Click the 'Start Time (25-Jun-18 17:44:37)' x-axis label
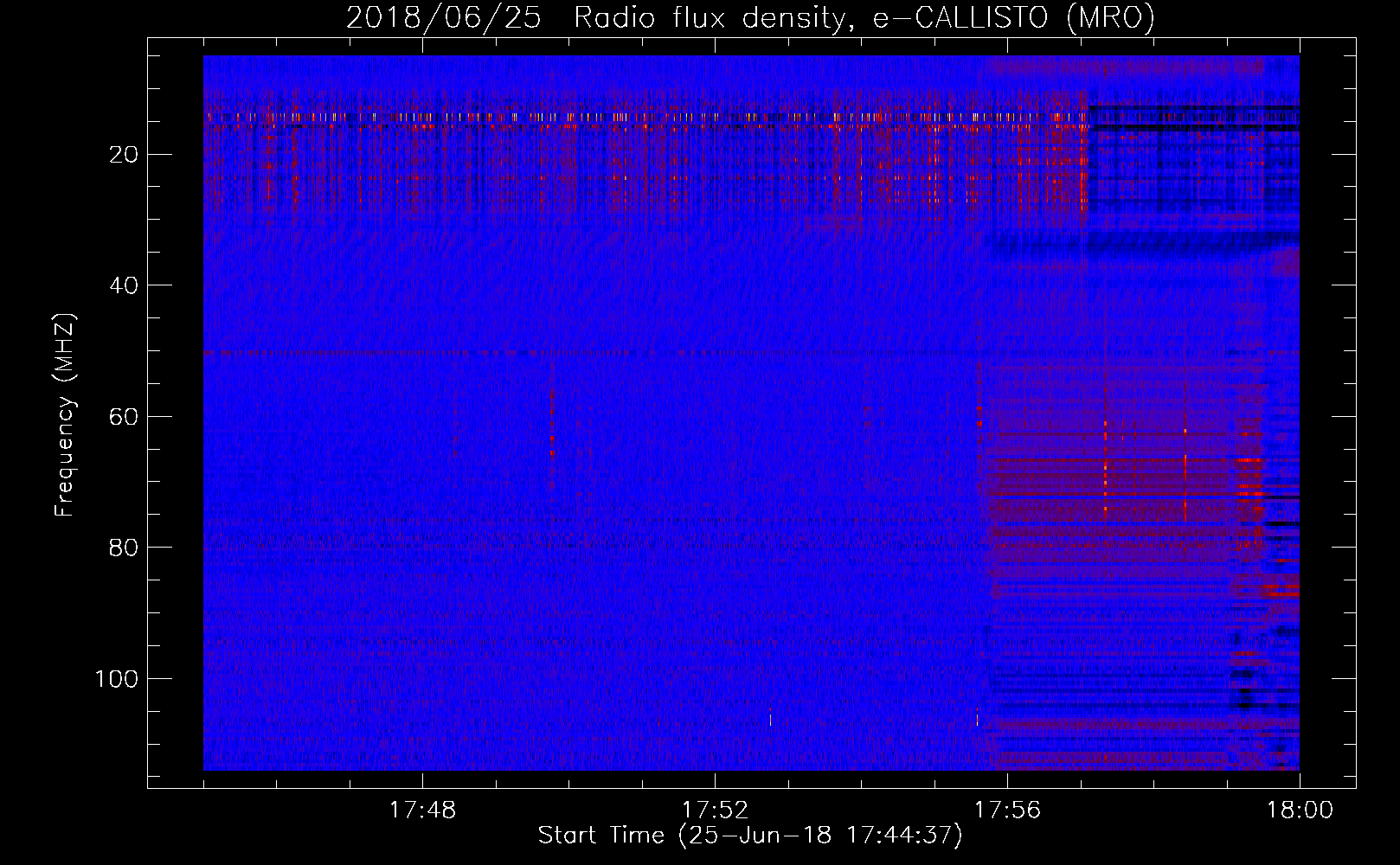 (750, 836)
